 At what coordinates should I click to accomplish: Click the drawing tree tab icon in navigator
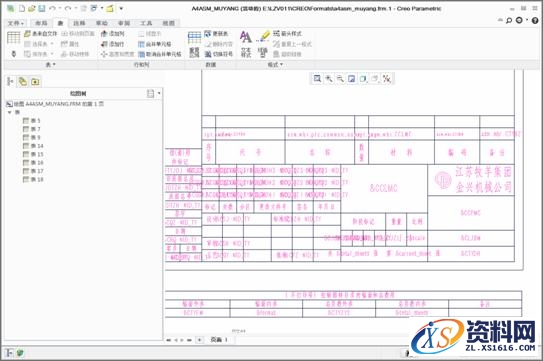[10, 81]
